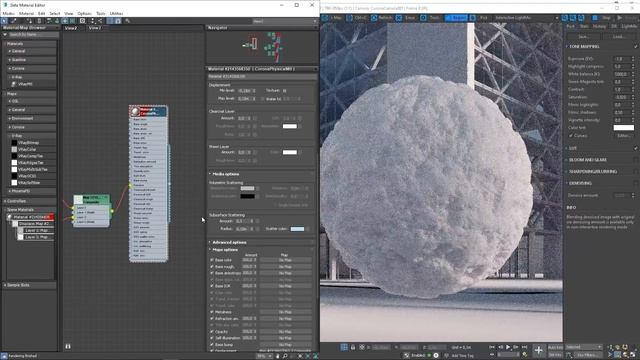Select the arrow Select tool in toolbar

pos(4,21)
